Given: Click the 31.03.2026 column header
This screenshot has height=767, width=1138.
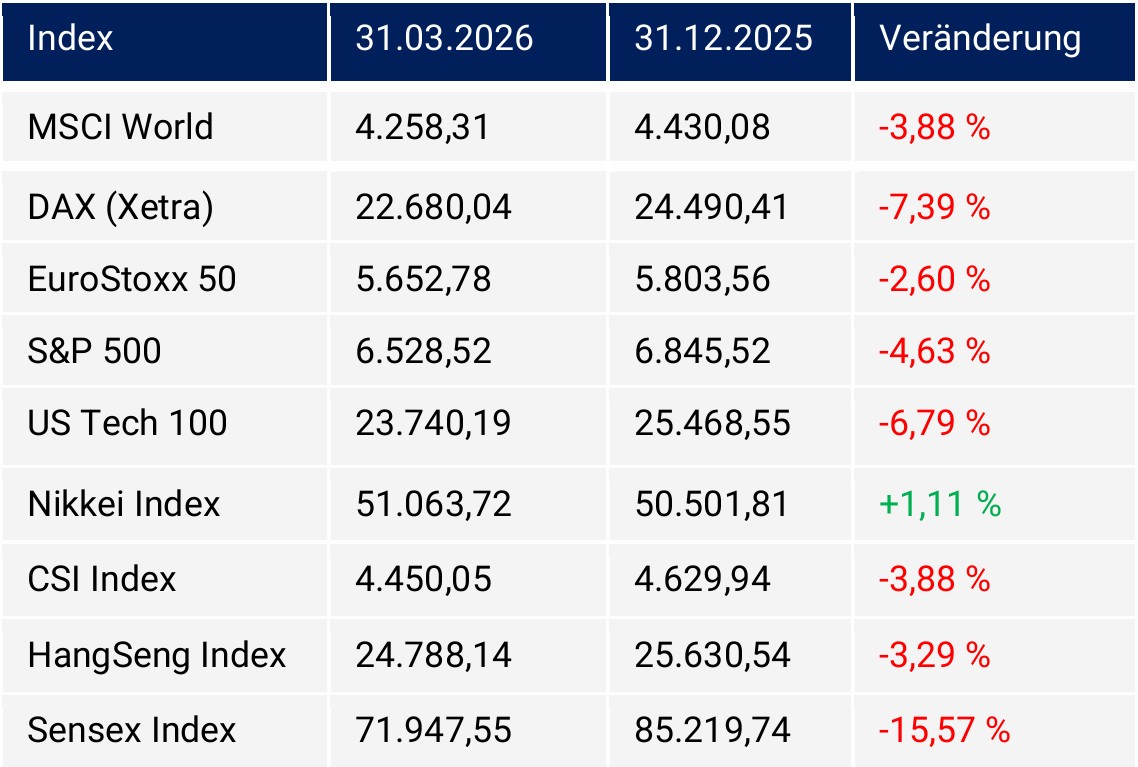Looking at the screenshot, I should 444,39.
